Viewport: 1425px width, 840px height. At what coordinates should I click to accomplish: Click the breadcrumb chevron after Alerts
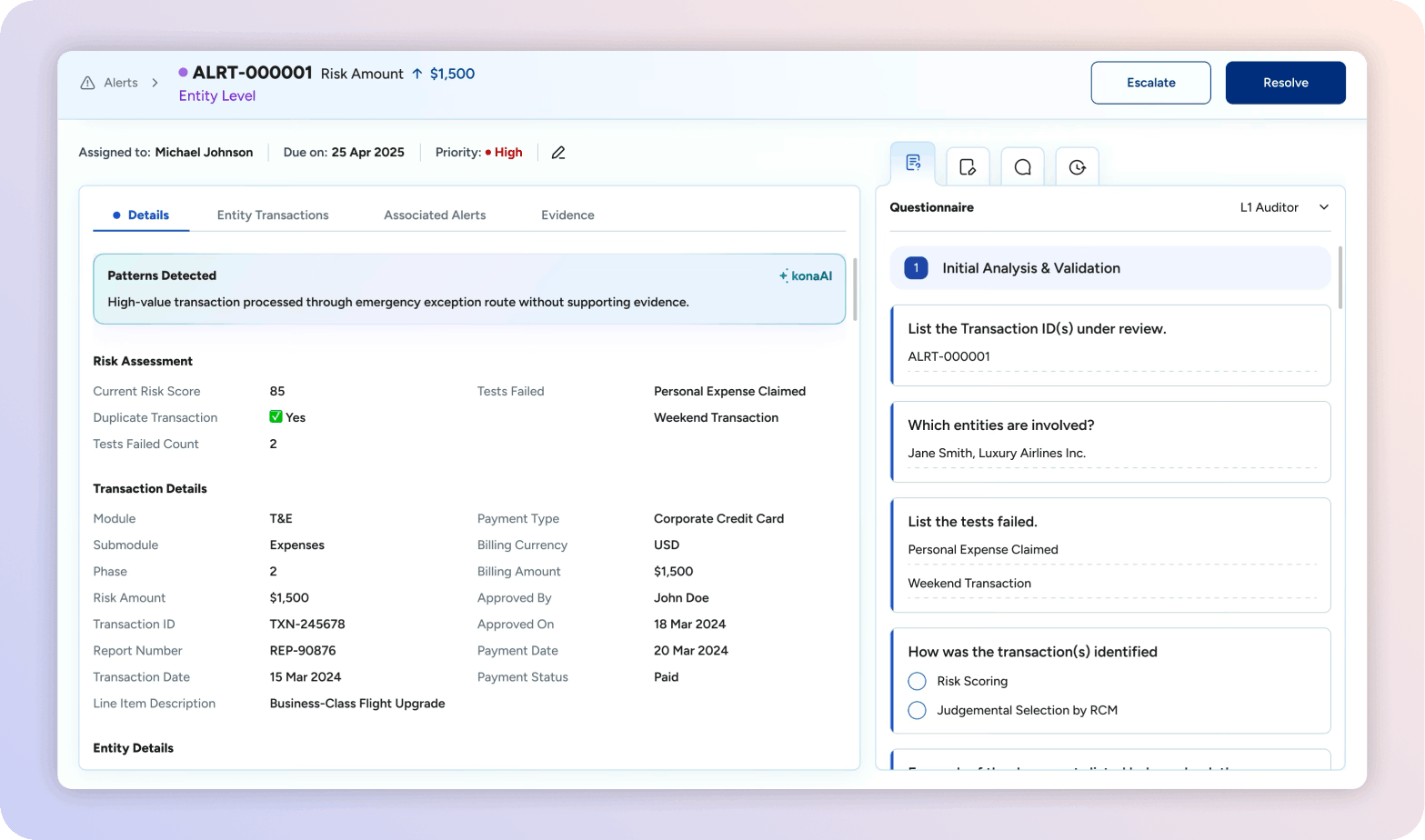click(156, 83)
